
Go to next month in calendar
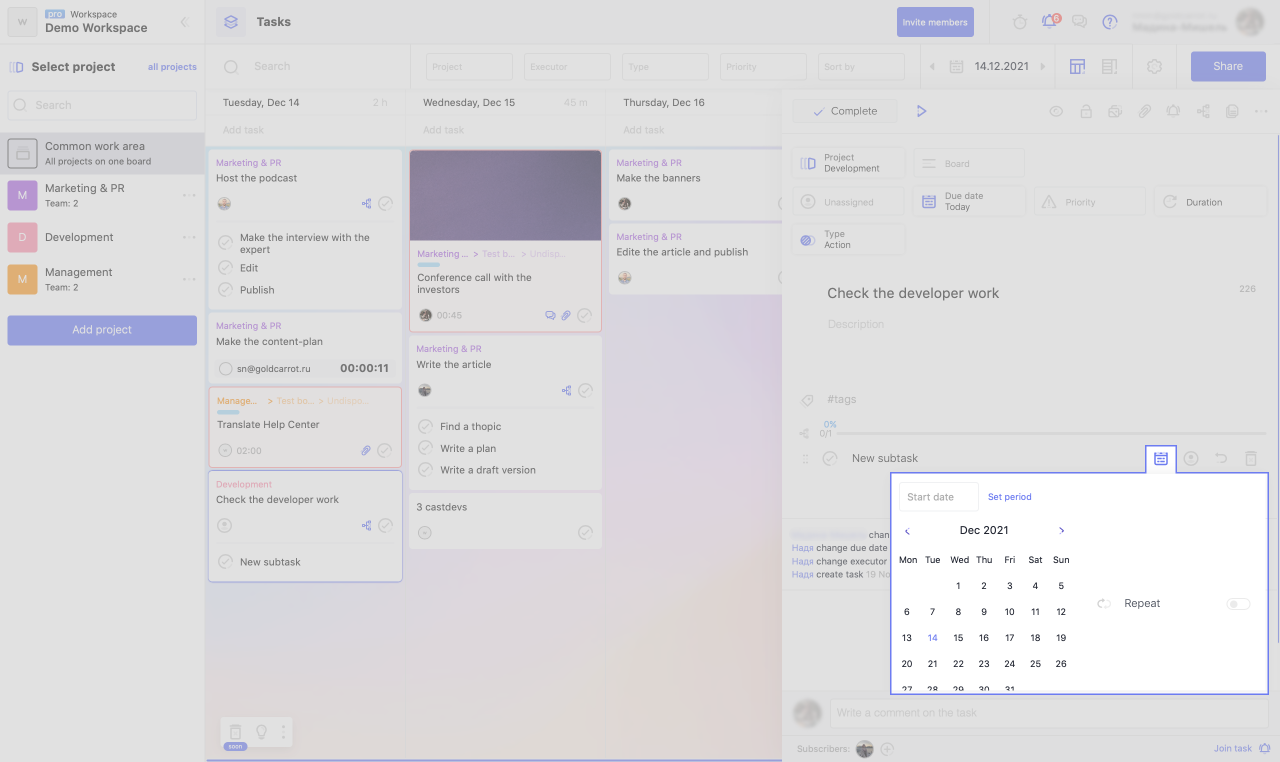pyautogui.click(x=1061, y=531)
